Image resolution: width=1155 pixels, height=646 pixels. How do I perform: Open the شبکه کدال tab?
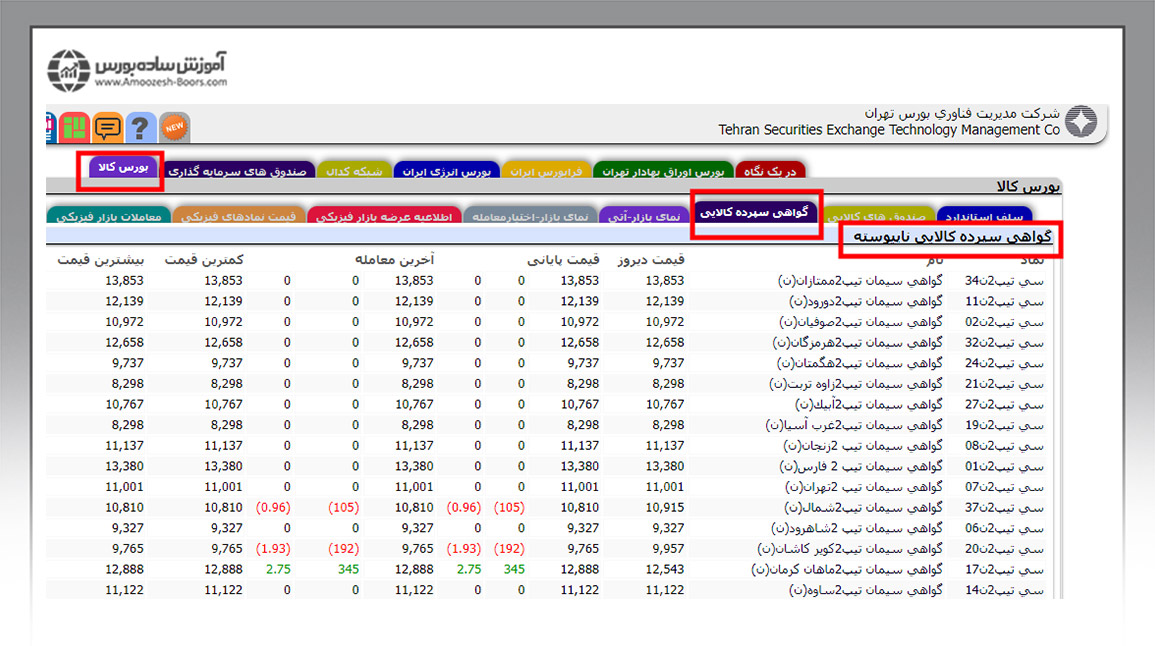click(354, 171)
